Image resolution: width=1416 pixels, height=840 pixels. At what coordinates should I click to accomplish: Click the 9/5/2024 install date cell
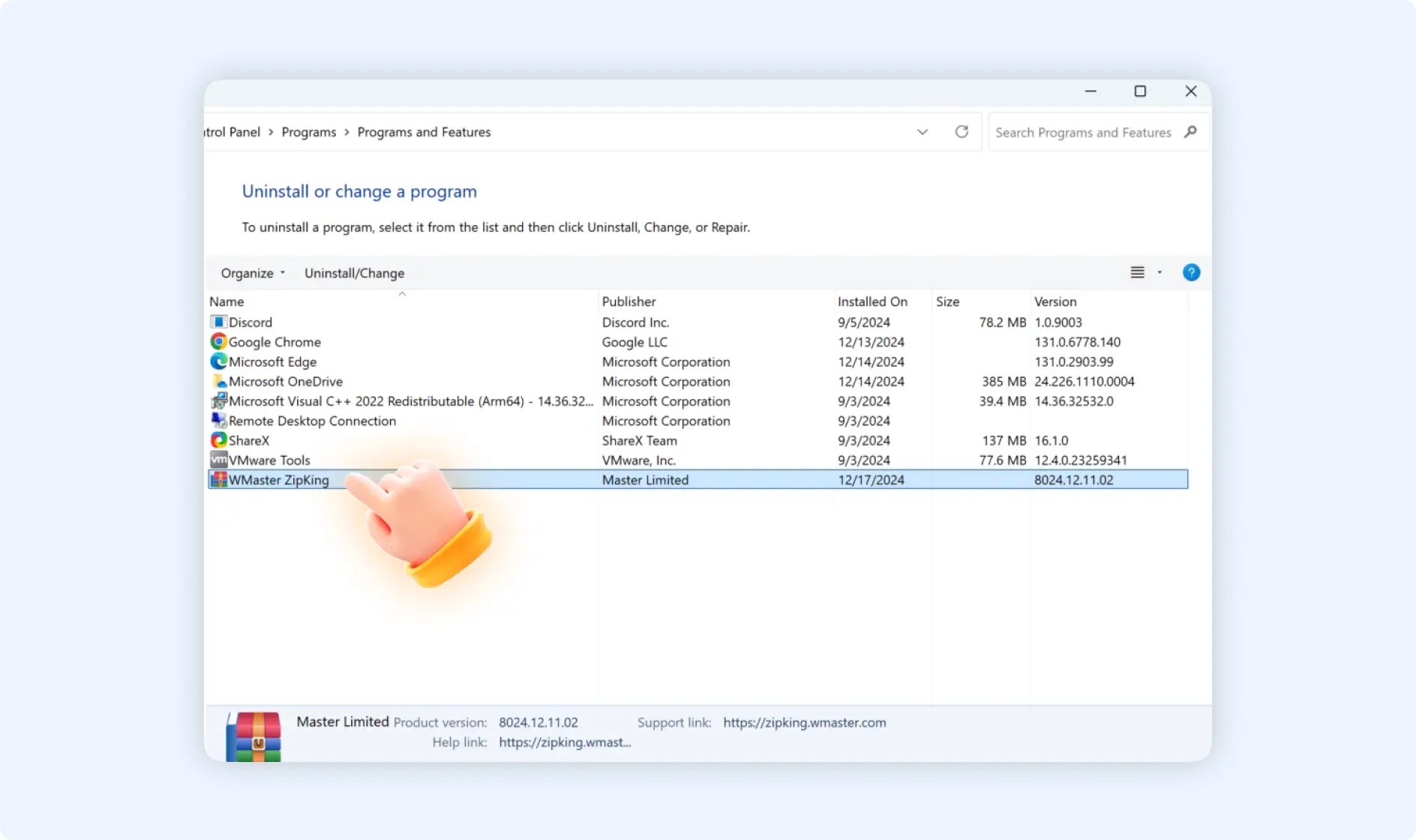(x=864, y=322)
